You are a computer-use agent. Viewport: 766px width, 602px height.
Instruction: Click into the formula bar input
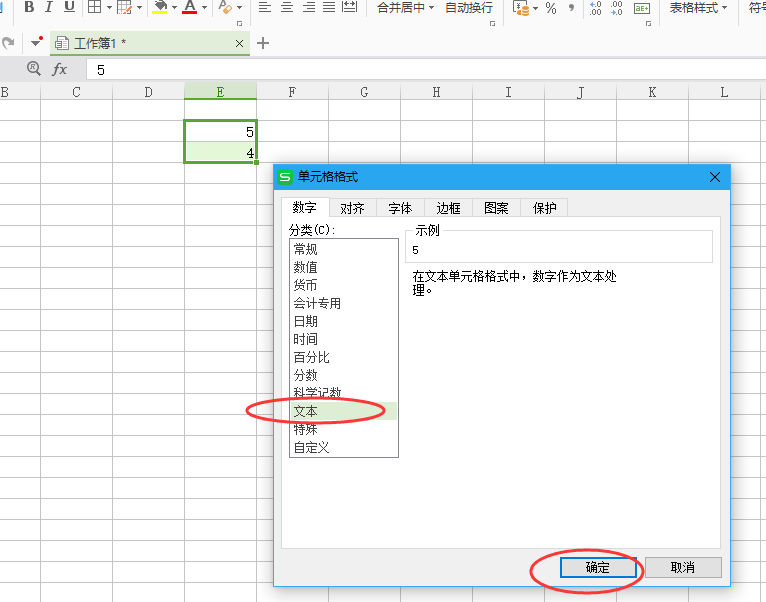426,70
